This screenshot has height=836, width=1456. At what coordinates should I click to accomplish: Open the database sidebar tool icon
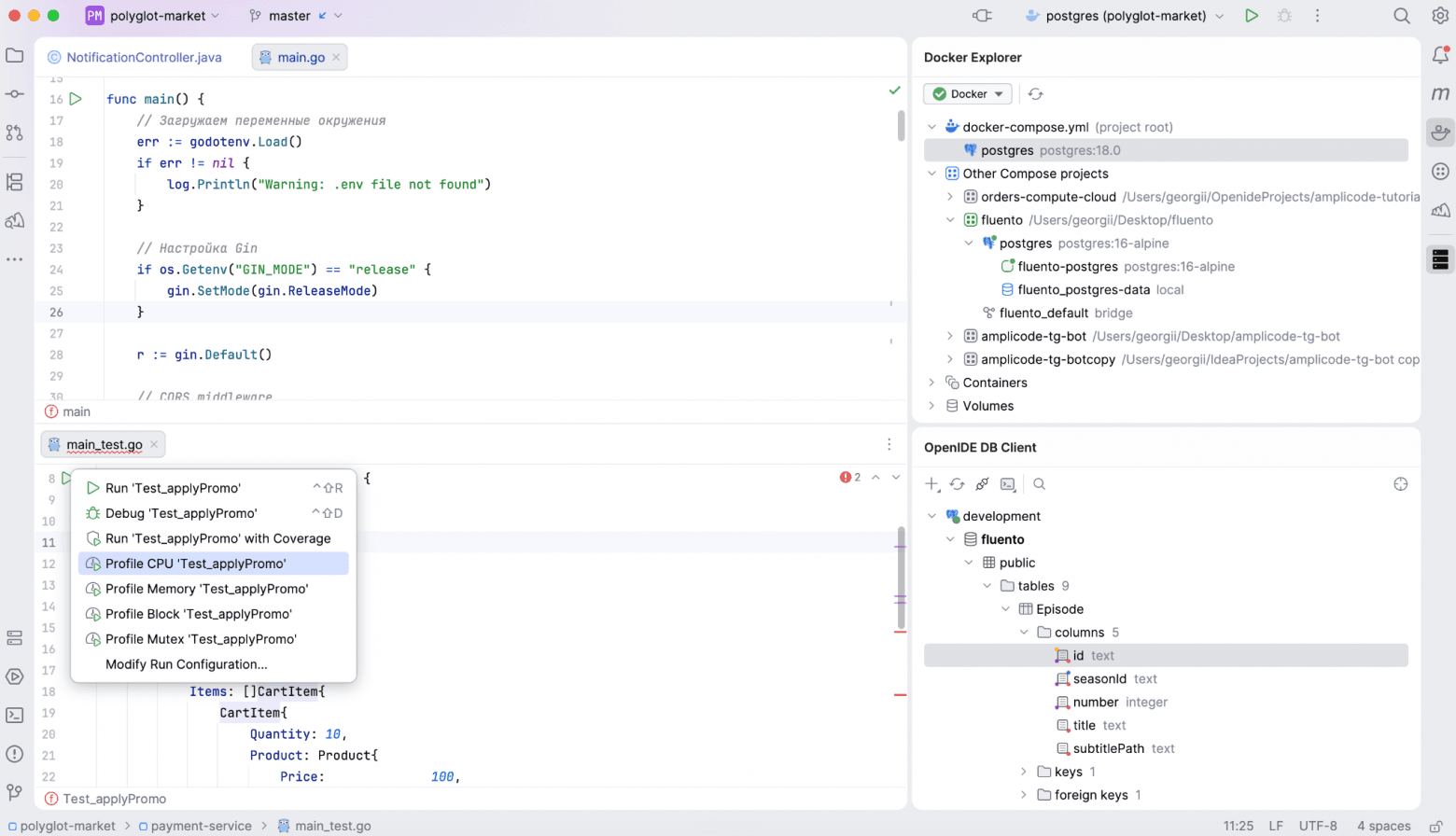[x=1440, y=258]
